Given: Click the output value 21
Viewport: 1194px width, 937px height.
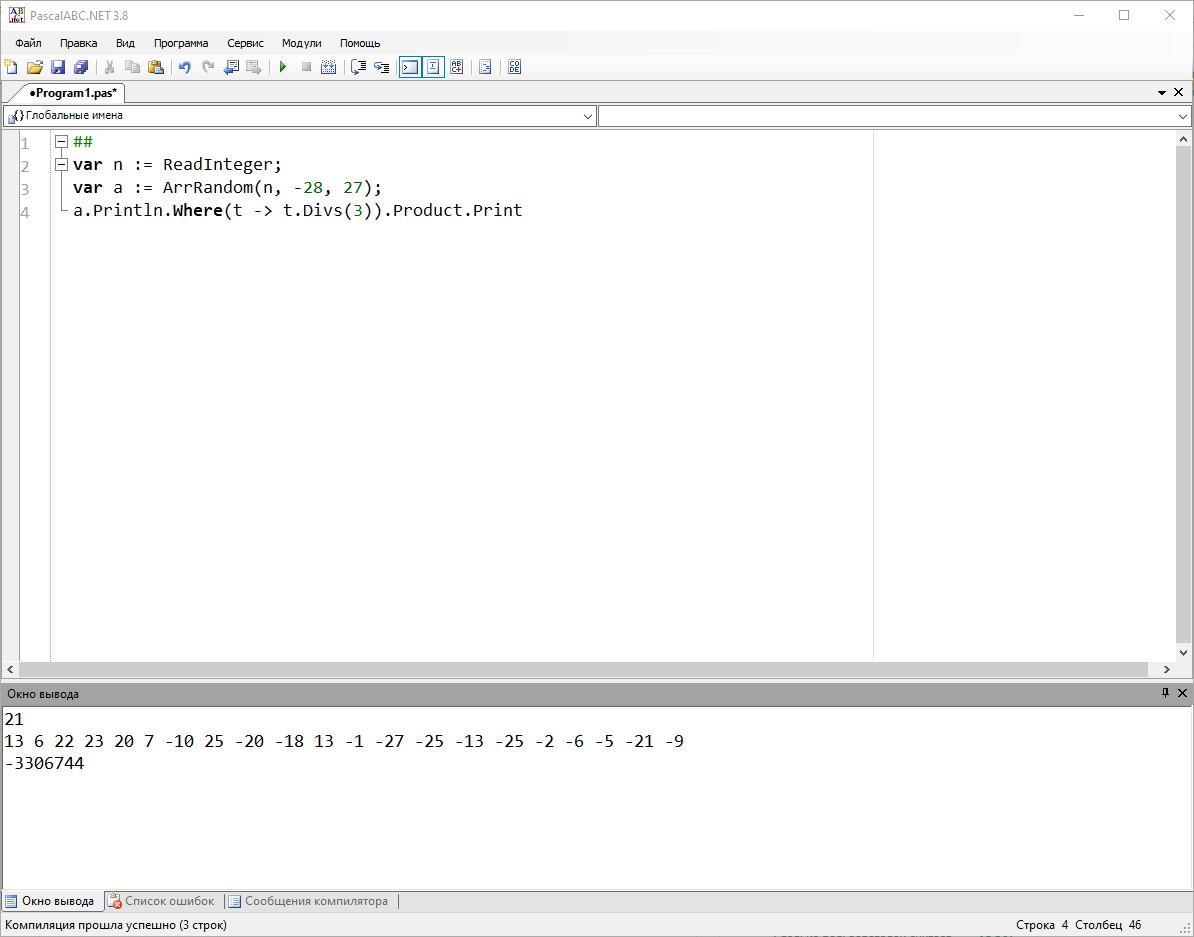Looking at the screenshot, I should tap(14, 718).
